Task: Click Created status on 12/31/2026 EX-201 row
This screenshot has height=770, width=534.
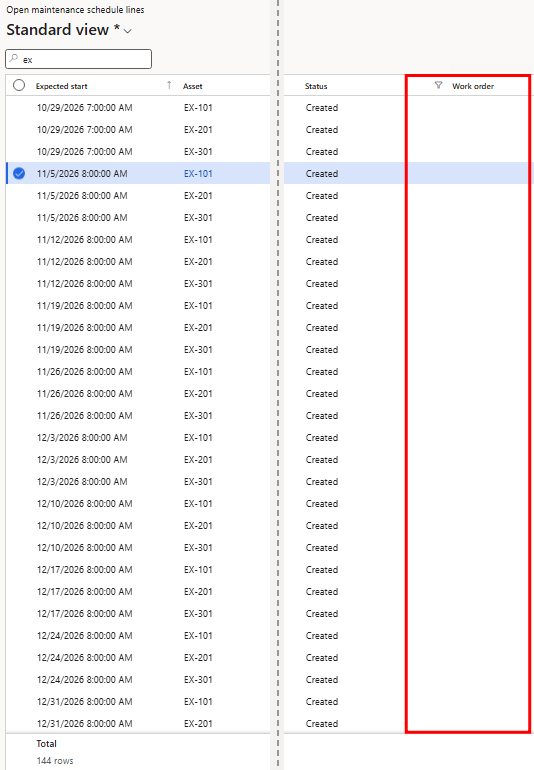Action: point(322,723)
